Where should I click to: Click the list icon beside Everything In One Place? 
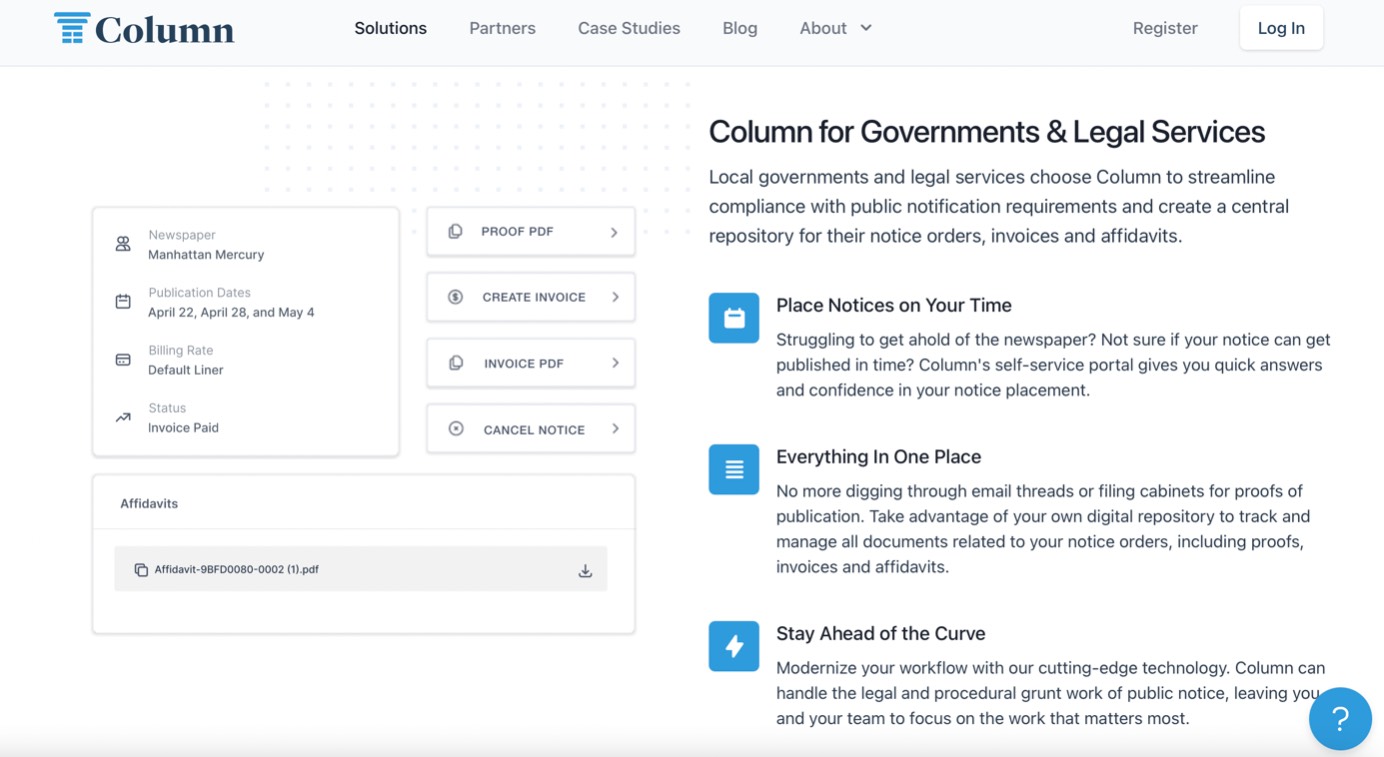tap(734, 469)
